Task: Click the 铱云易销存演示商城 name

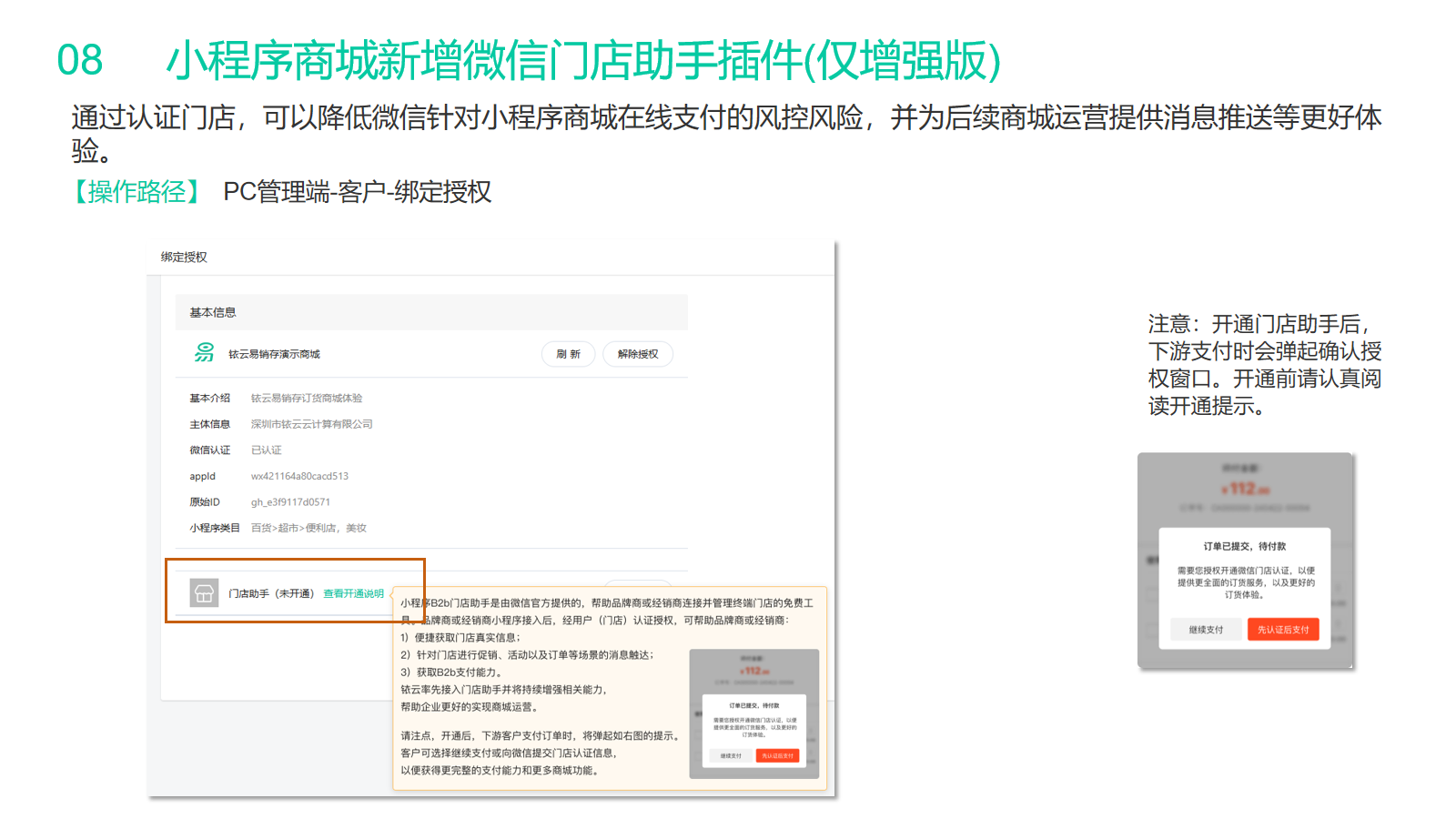Action: click(274, 354)
